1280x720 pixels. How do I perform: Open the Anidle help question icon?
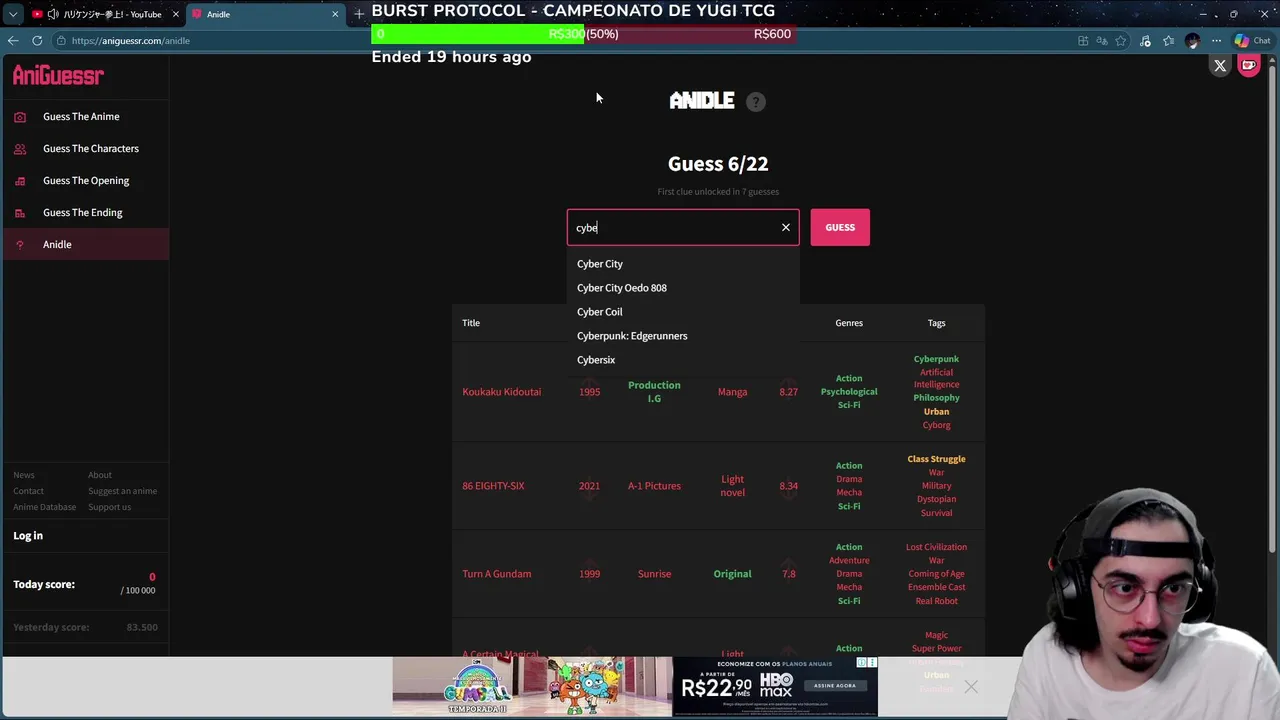(756, 101)
